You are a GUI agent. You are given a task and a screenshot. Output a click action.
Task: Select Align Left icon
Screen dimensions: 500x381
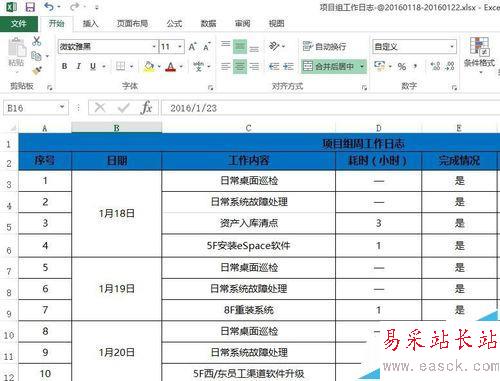coord(226,66)
